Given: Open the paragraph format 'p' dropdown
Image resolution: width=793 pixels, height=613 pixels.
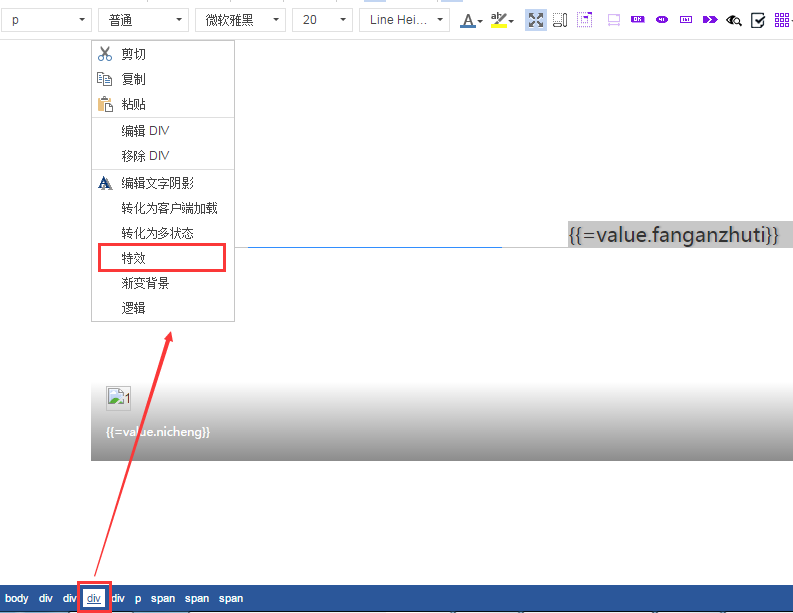Looking at the screenshot, I should pos(47,20).
